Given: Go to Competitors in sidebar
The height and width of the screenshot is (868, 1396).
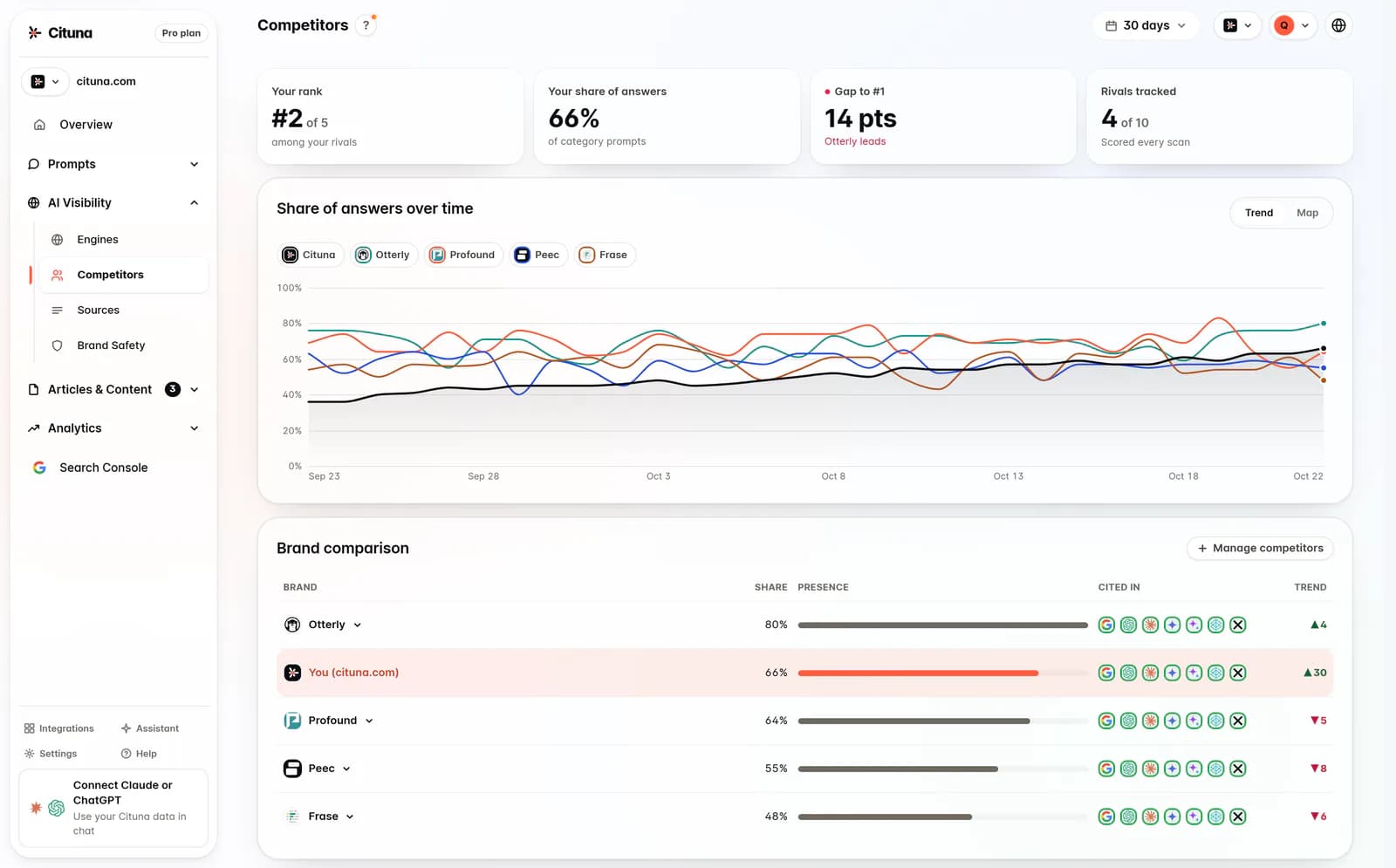Looking at the screenshot, I should pos(123,275).
